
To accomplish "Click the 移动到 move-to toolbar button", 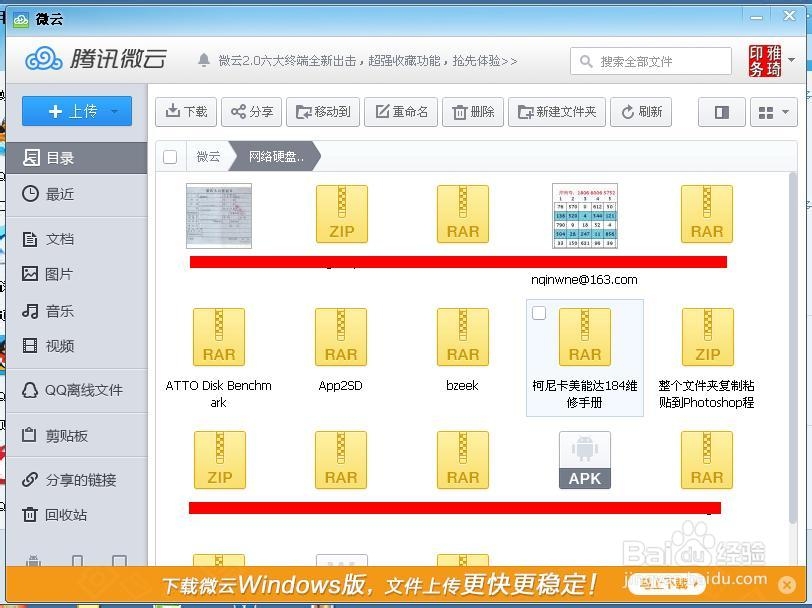I will [x=323, y=112].
